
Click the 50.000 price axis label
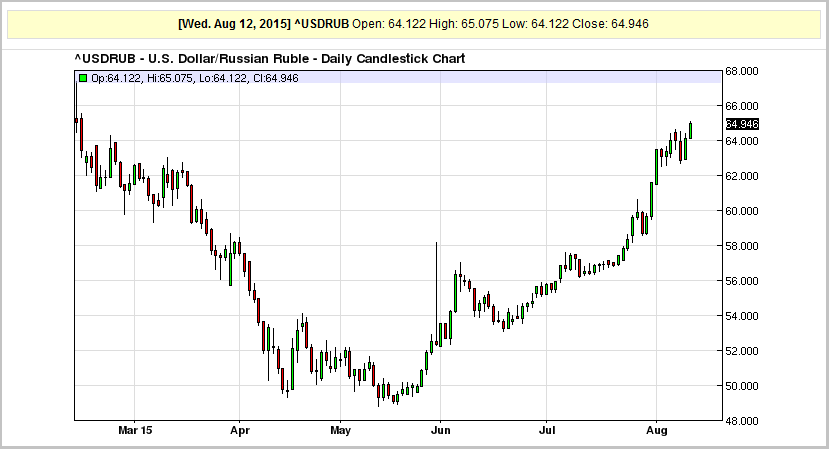742,386
